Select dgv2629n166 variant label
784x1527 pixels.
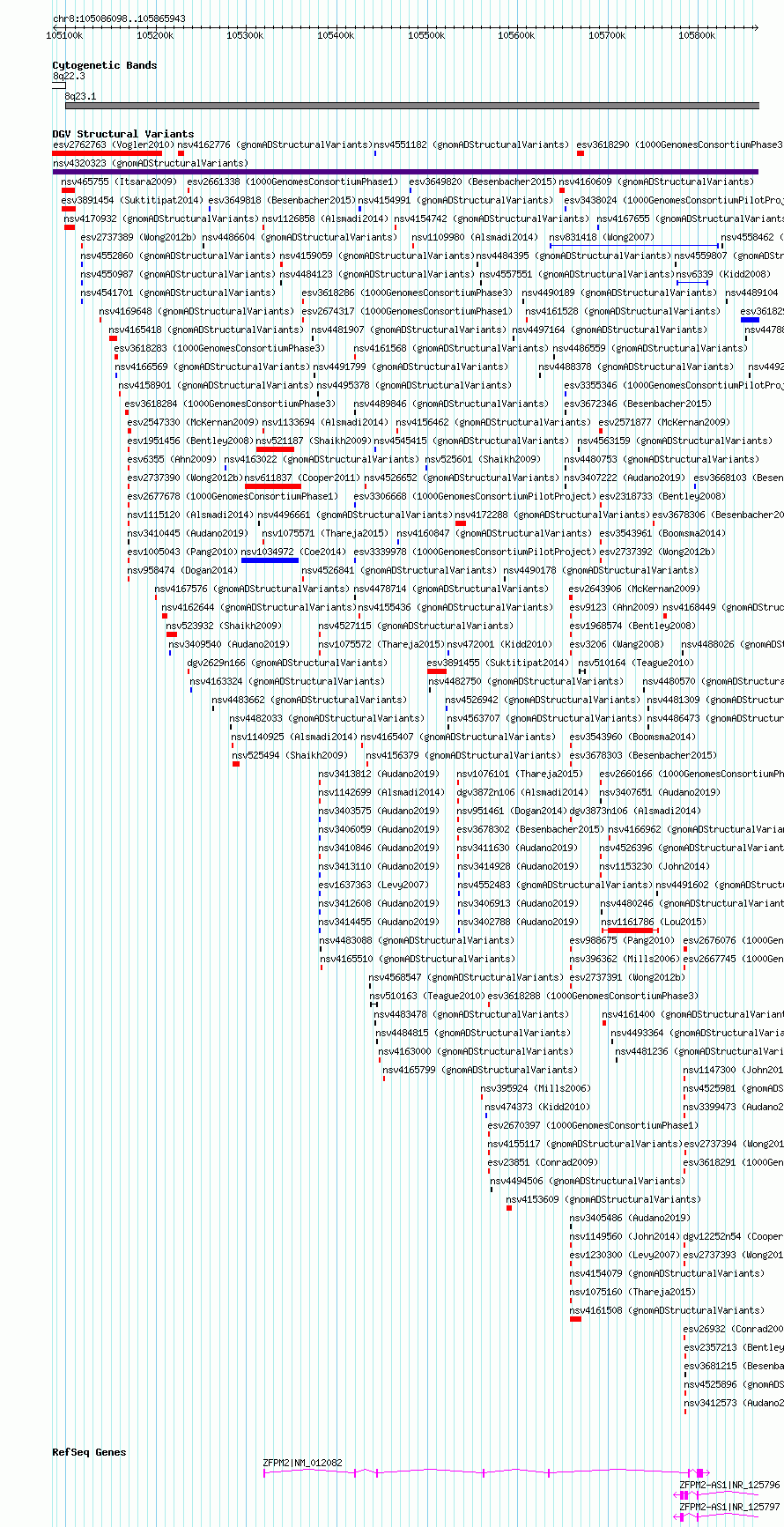point(287,663)
